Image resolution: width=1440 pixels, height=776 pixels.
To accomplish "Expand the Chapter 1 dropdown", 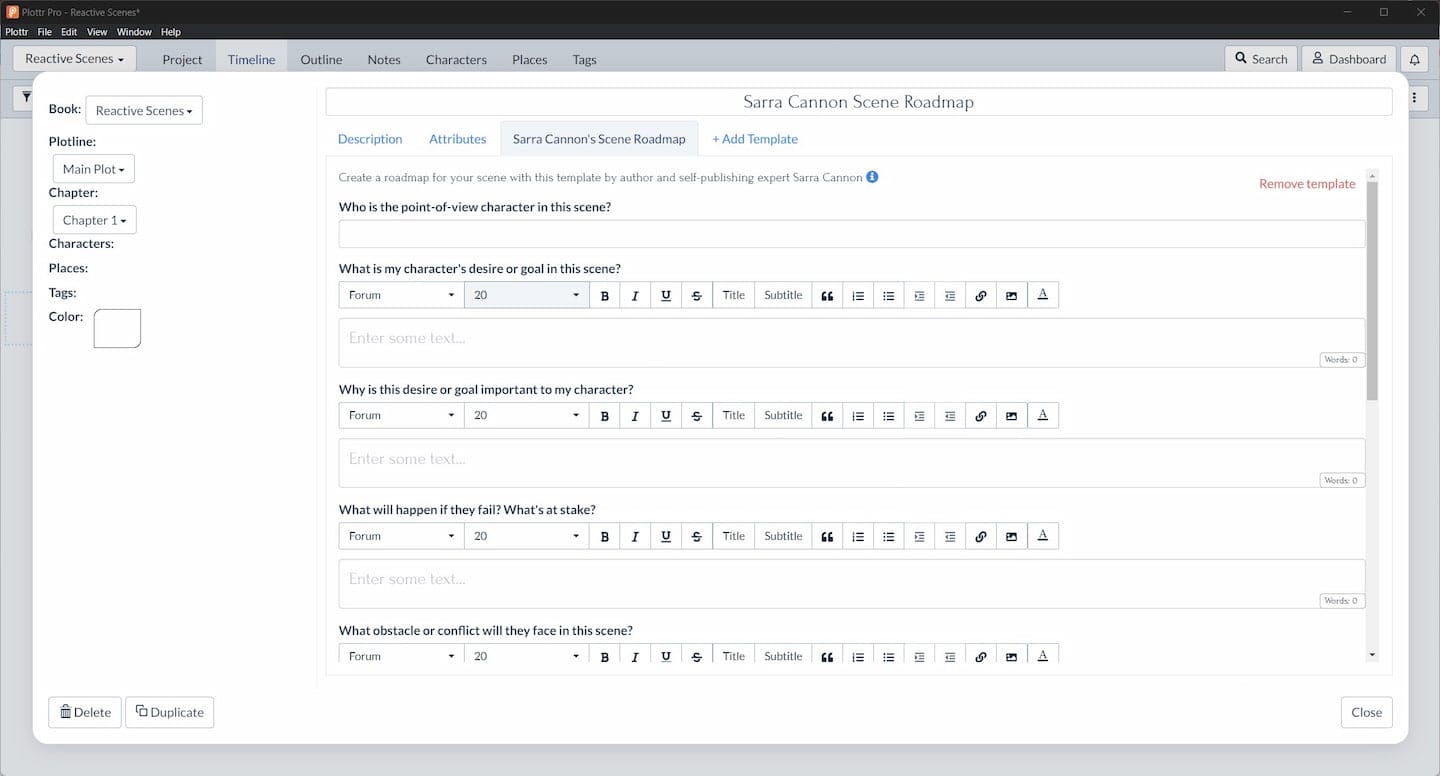I will coord(94,220).
